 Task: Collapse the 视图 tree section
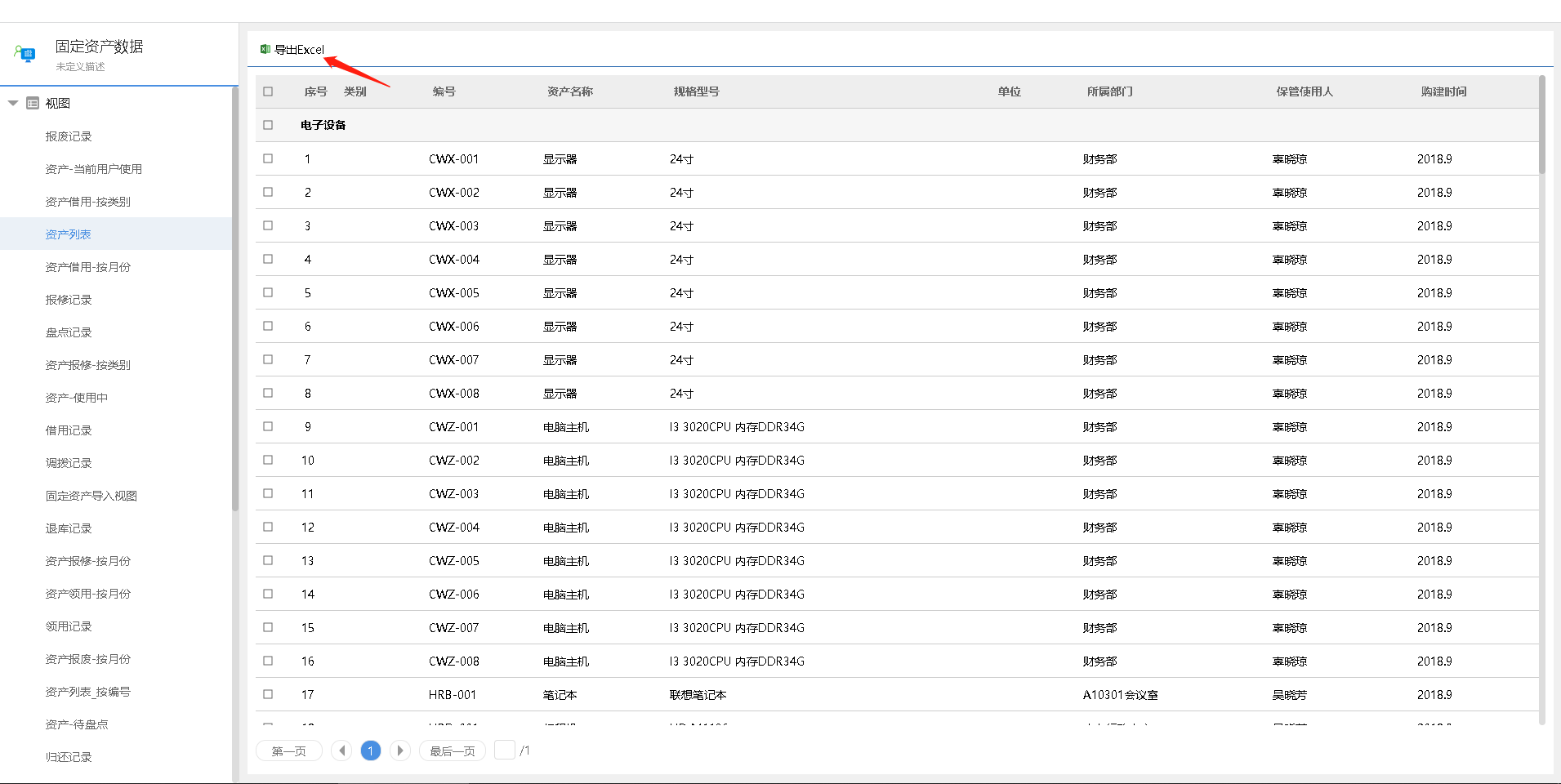(13, 103)
